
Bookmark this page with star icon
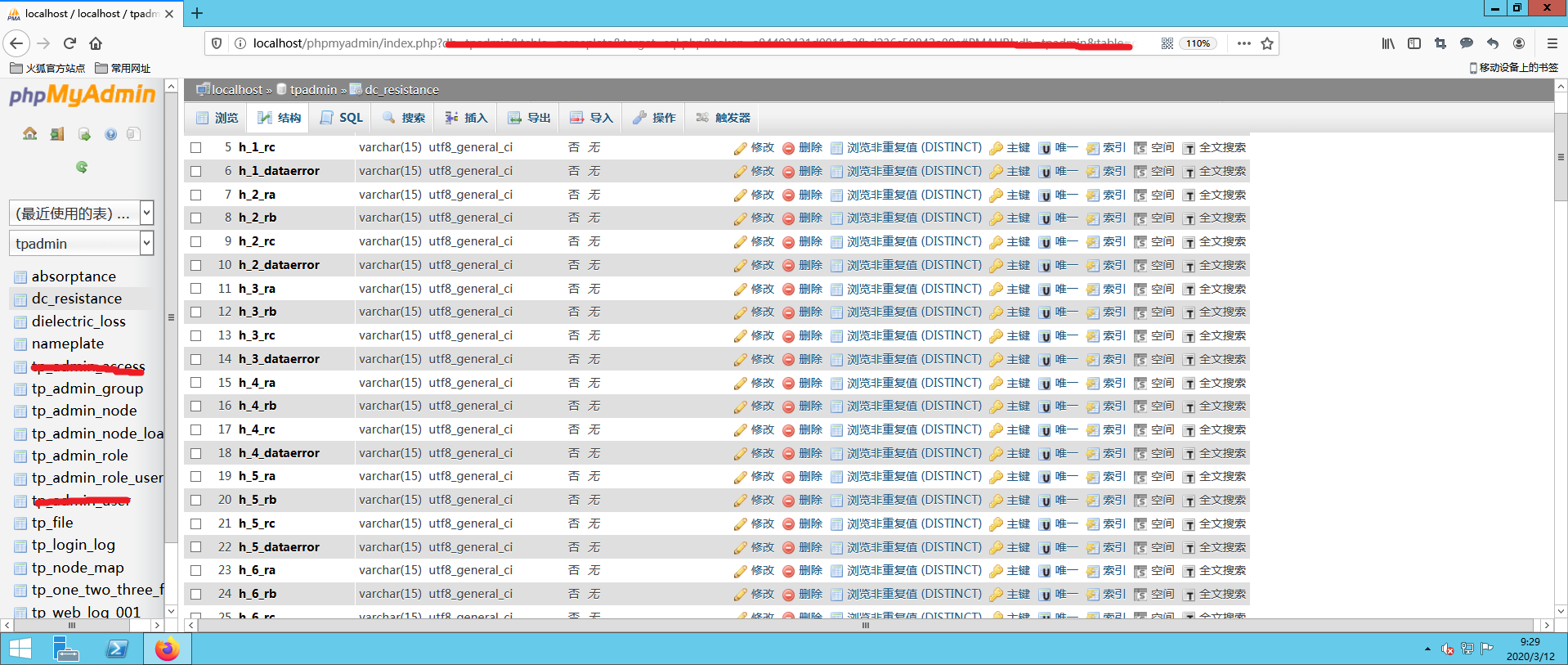click(1267, 43)
